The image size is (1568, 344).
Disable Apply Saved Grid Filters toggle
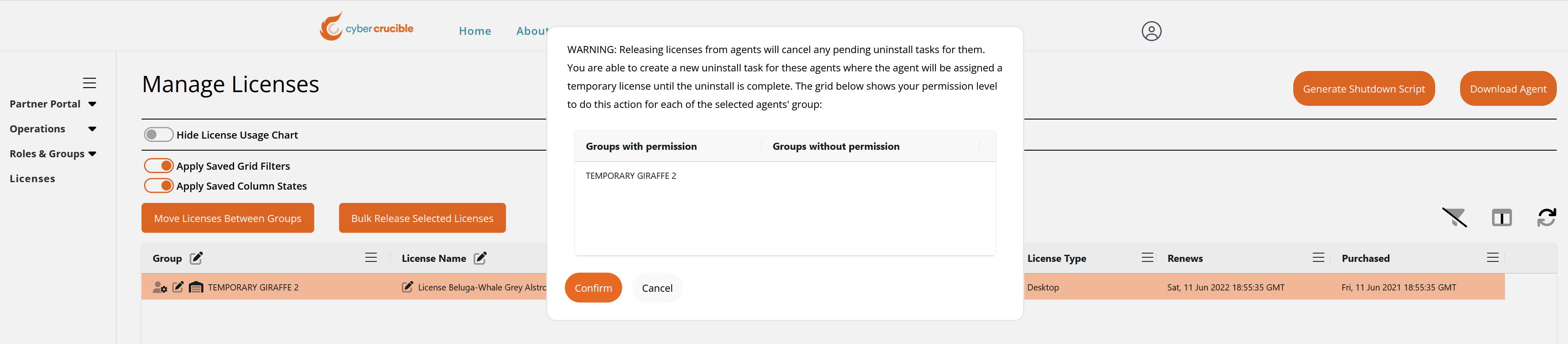point(158,166)
